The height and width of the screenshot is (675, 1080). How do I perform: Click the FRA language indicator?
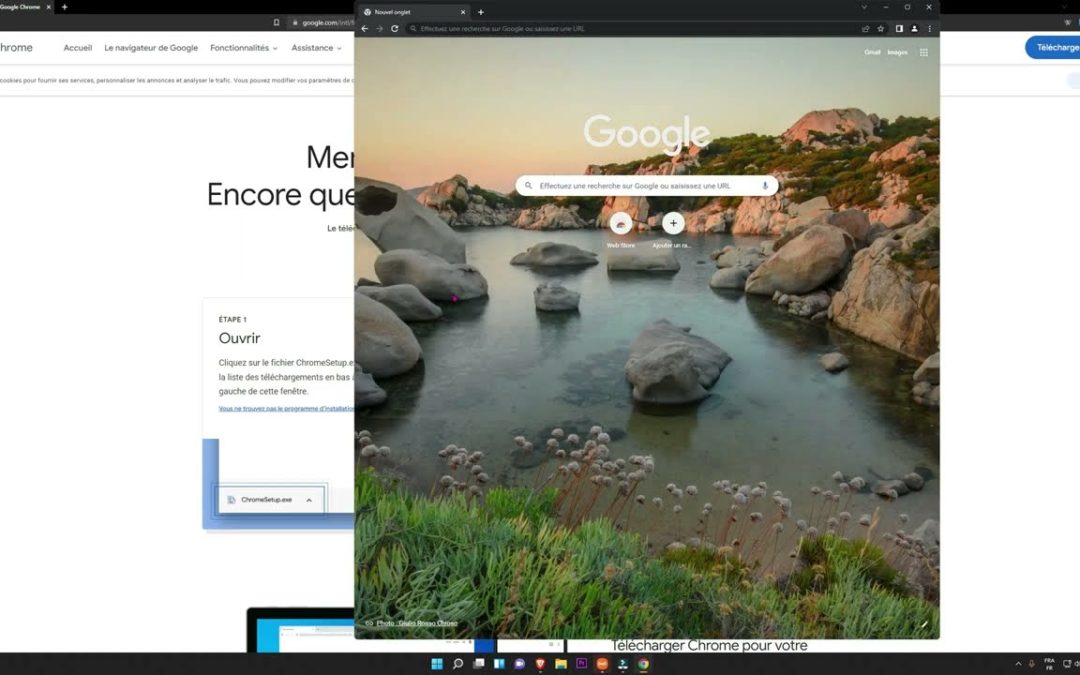(1049, 664)
